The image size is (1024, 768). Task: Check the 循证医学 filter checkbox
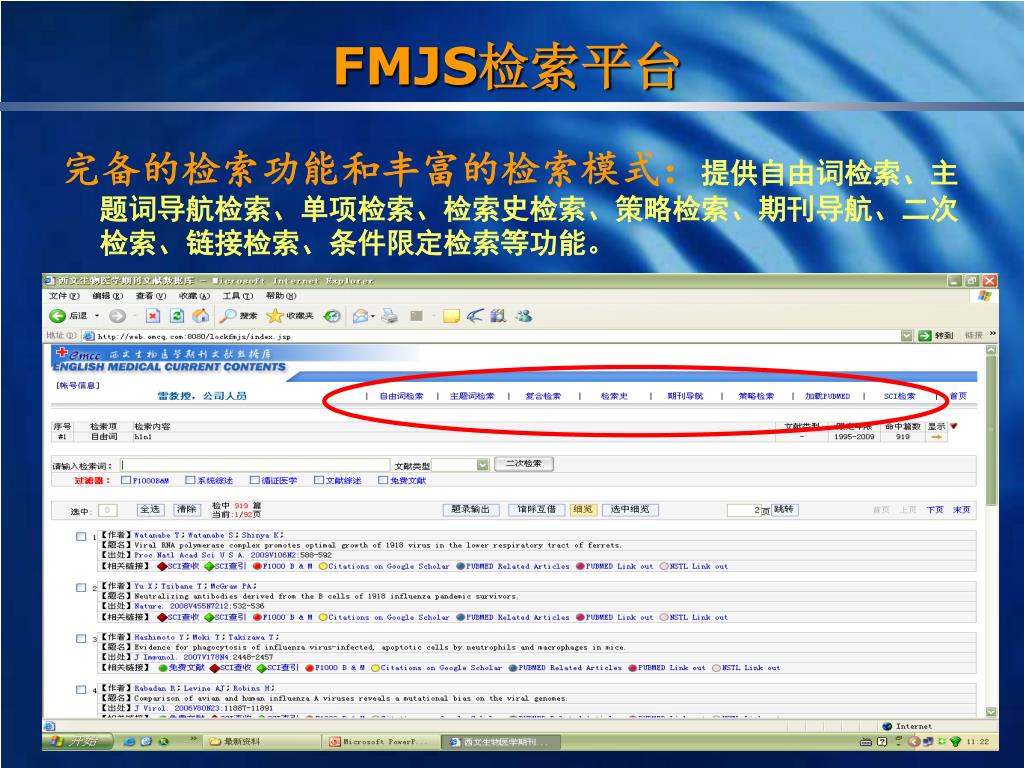255,480
